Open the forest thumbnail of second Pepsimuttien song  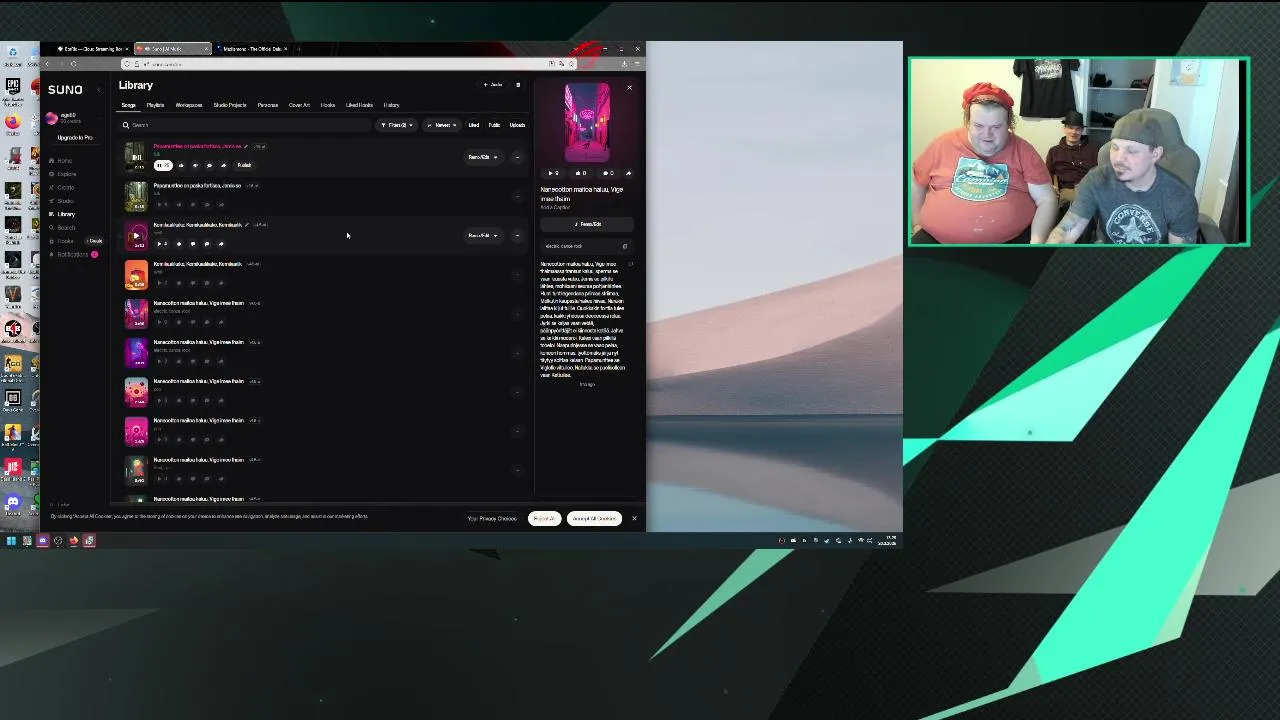[x=136, y=196]
